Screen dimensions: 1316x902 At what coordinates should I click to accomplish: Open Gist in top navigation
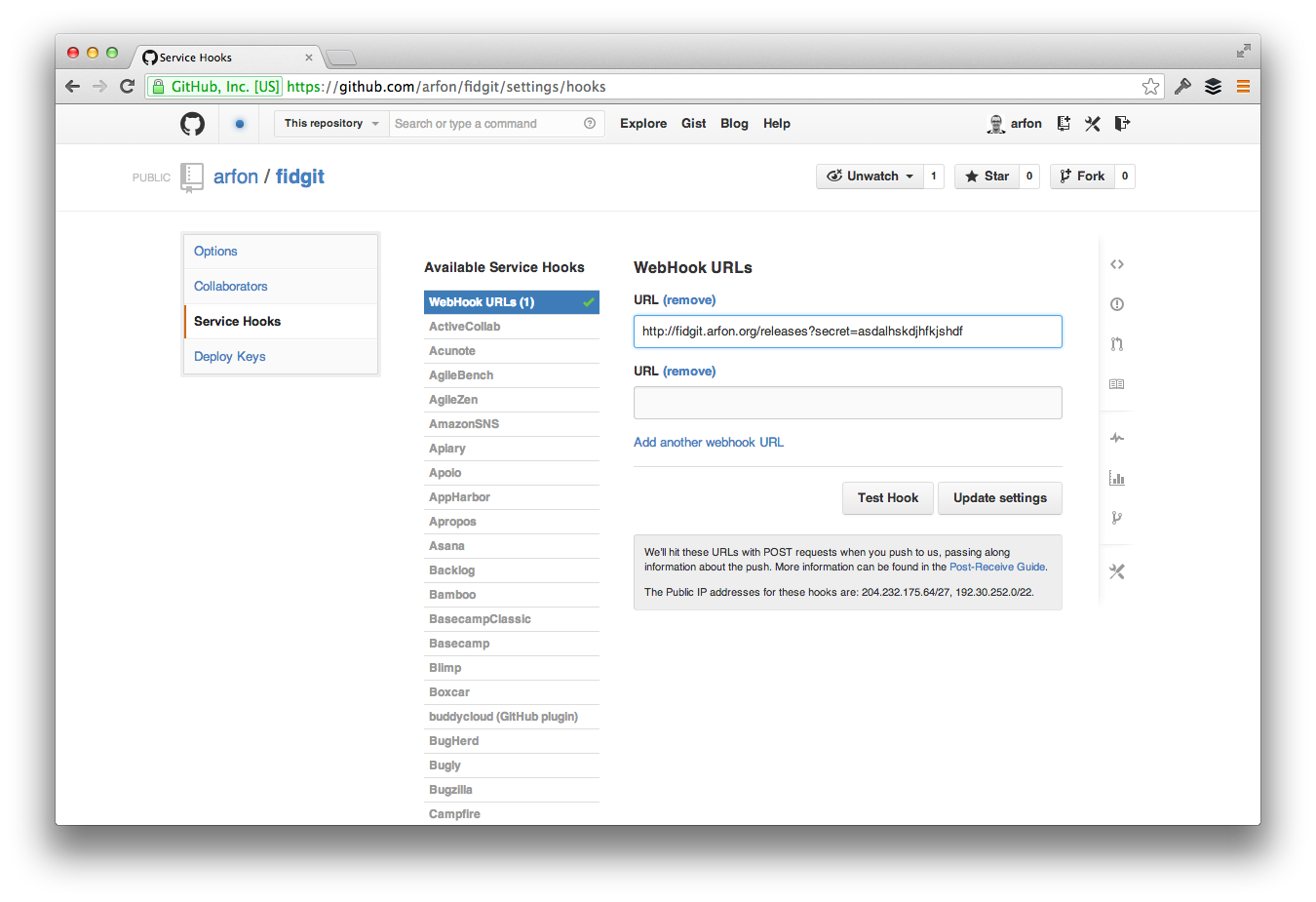pyautogui.click(x=694, y=124)
